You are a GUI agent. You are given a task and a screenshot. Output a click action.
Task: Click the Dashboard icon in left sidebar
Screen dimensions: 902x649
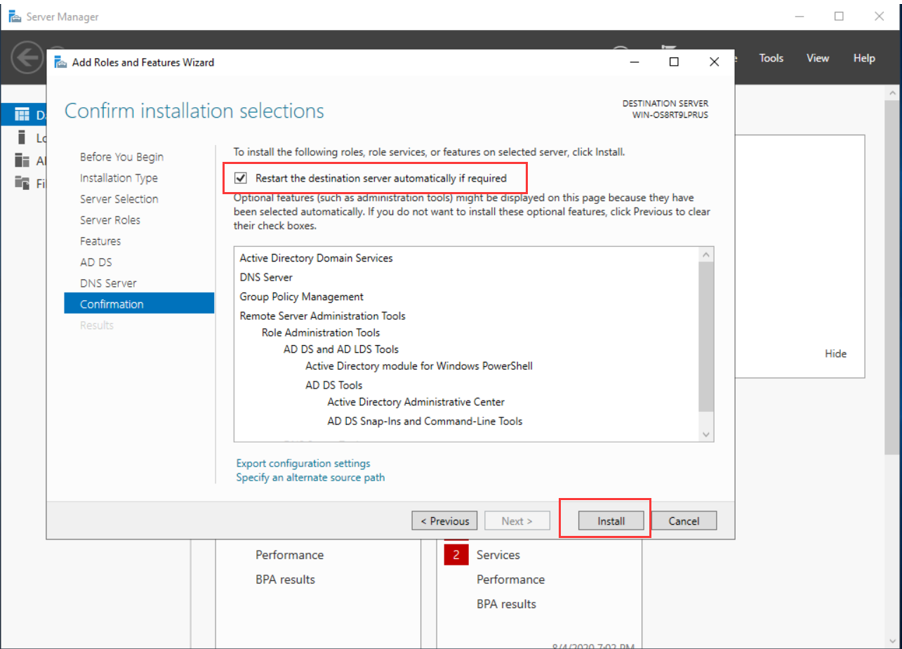(22, 115)
